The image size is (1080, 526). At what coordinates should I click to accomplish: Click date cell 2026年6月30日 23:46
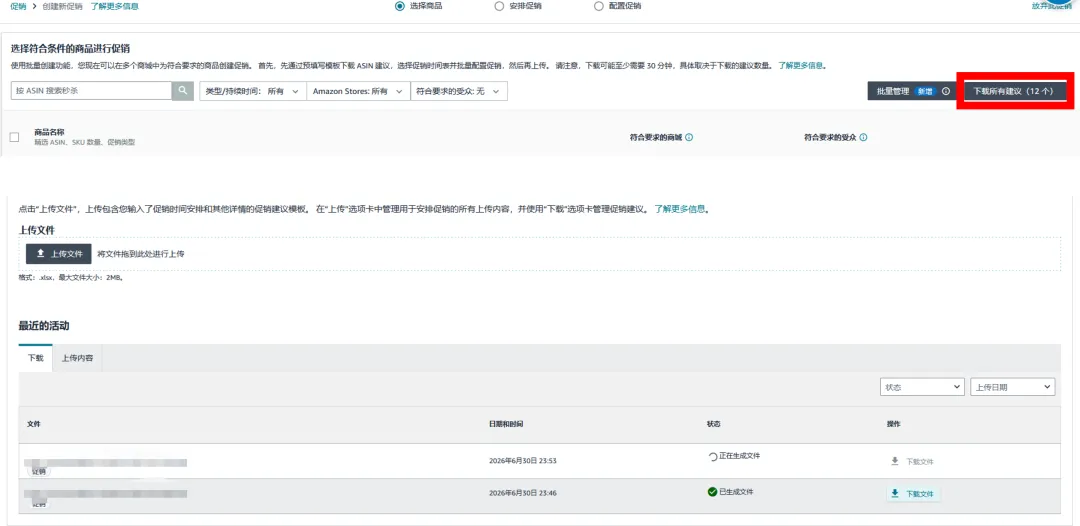(x=522, y=493)
